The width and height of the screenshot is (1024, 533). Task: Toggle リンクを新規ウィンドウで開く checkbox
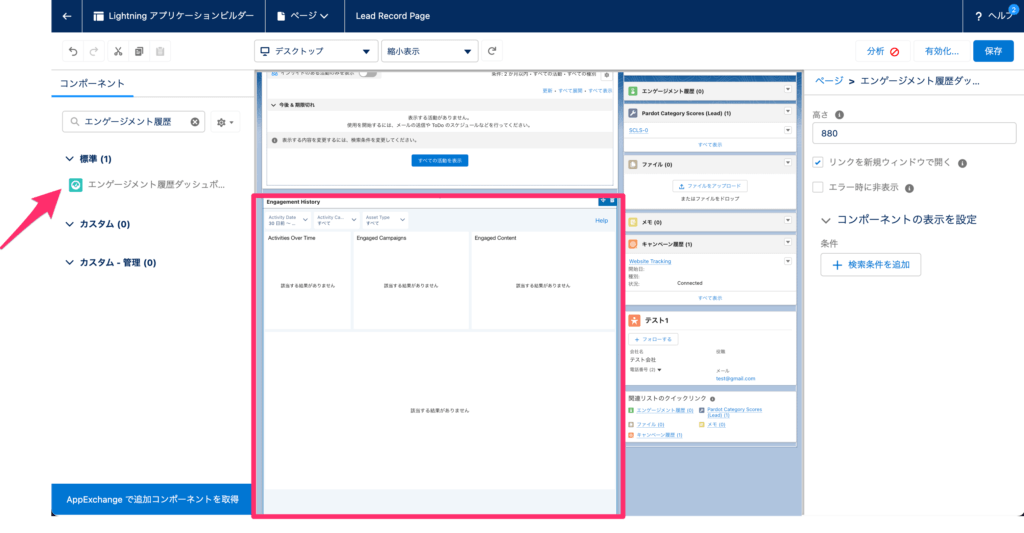818,162
